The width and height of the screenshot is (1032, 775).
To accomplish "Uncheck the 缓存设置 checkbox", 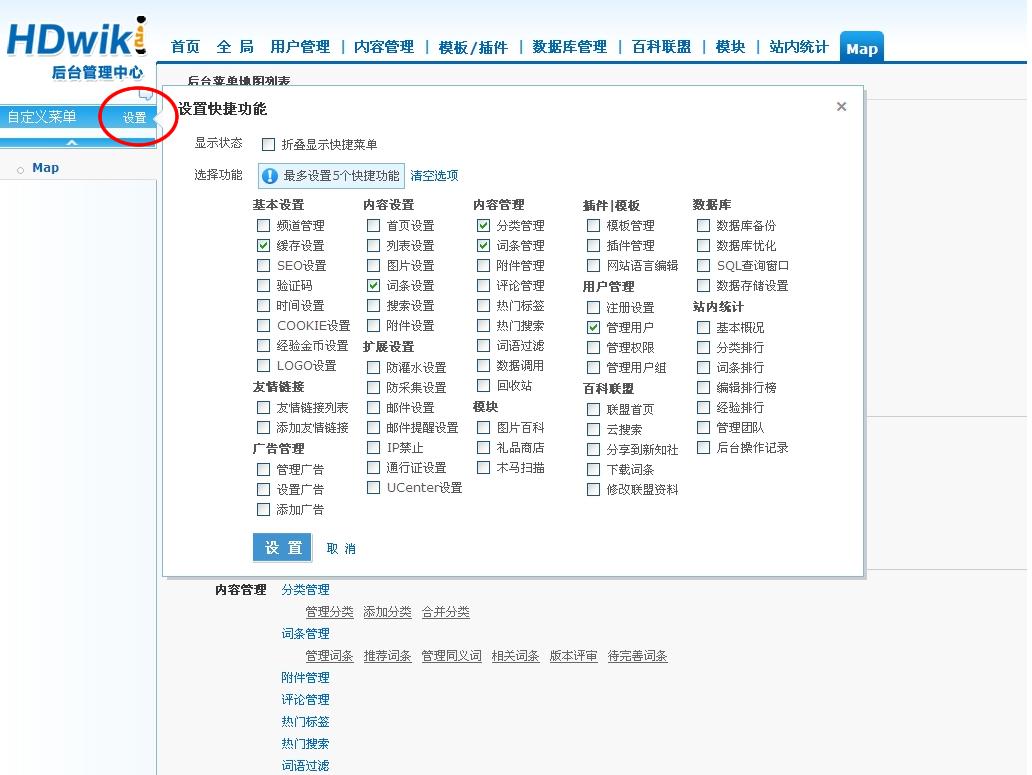I will (263, 245).
